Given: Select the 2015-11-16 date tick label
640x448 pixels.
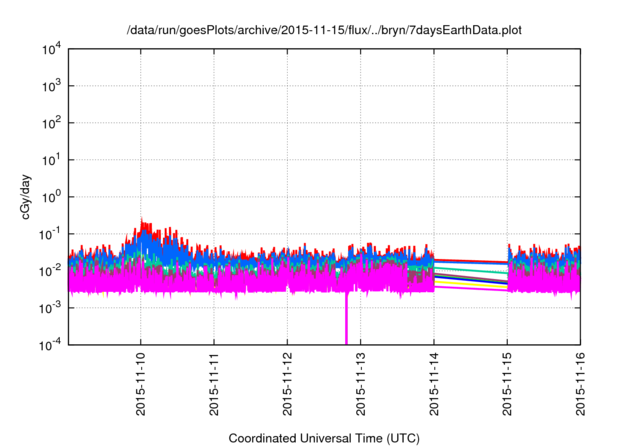Looking at the screenshot, I should click(x=580, y=387).
